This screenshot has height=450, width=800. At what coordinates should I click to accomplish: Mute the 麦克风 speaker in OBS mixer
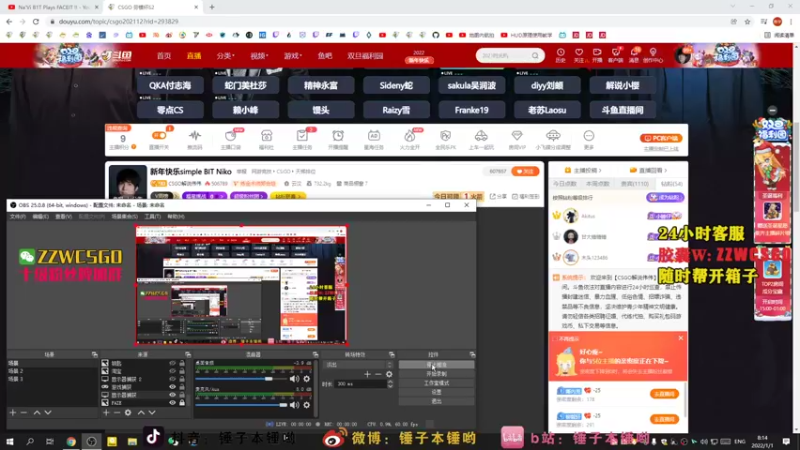tap(294, 405)
